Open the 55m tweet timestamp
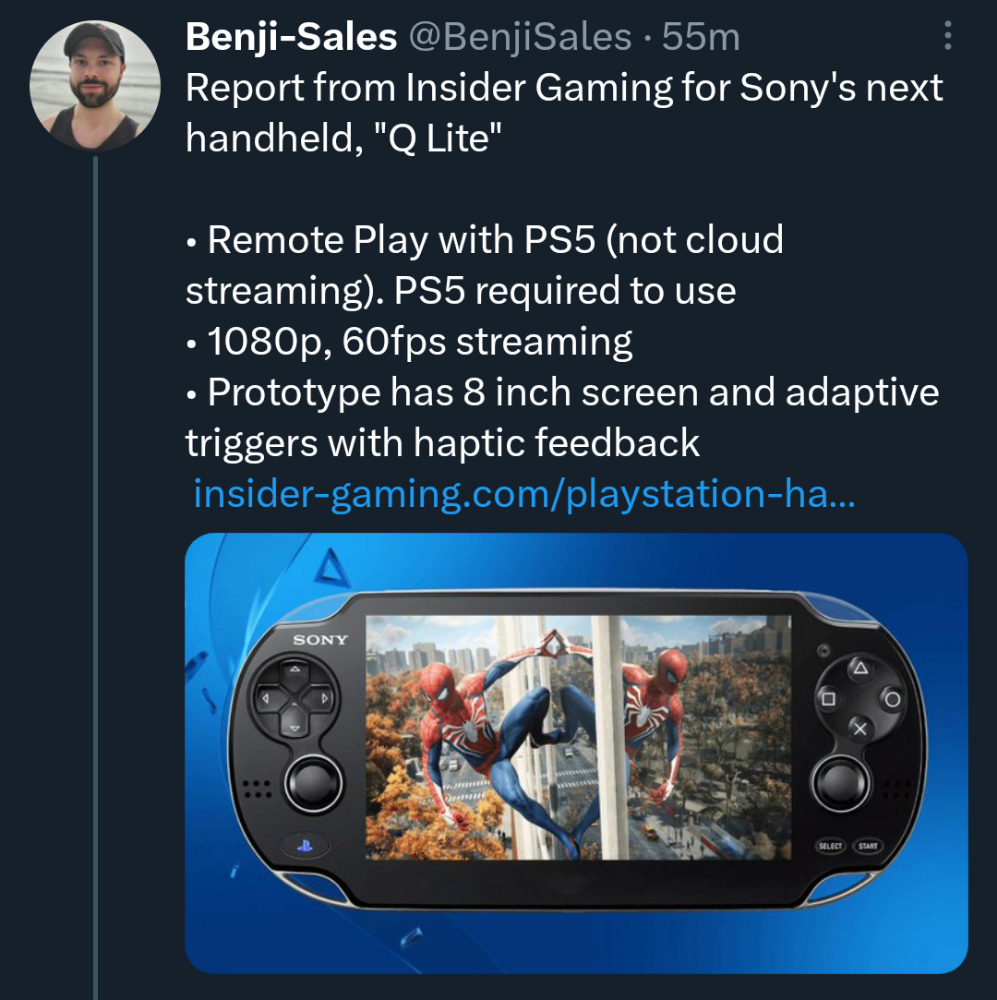Viewport: 997px width, 1000px height. 701,38
